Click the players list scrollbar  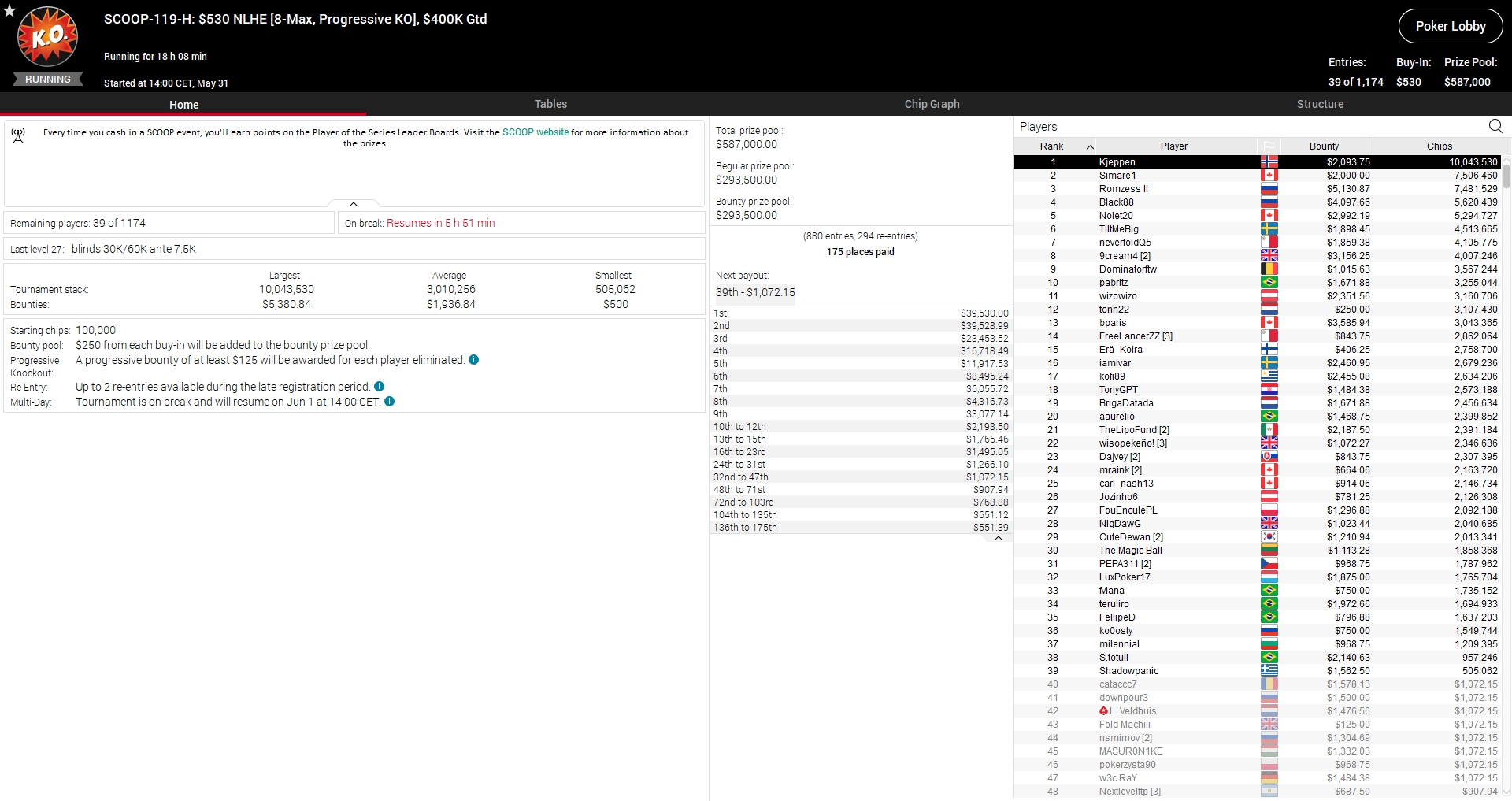point(1506,176)
